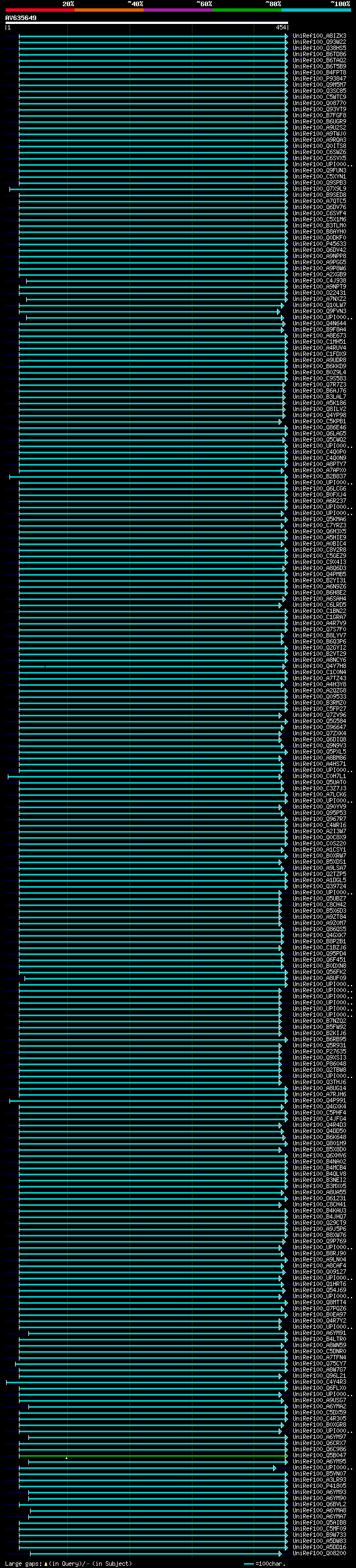This screenshot has width=356, height=1568.
Task: Select hit UniRef100_A7LCK6
Action: (319, 794)
